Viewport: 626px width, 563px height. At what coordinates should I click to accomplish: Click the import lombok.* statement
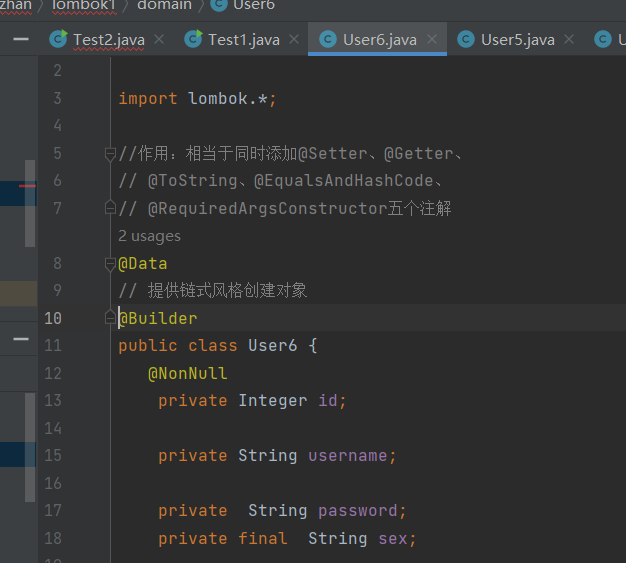click(x=197, y=99)
